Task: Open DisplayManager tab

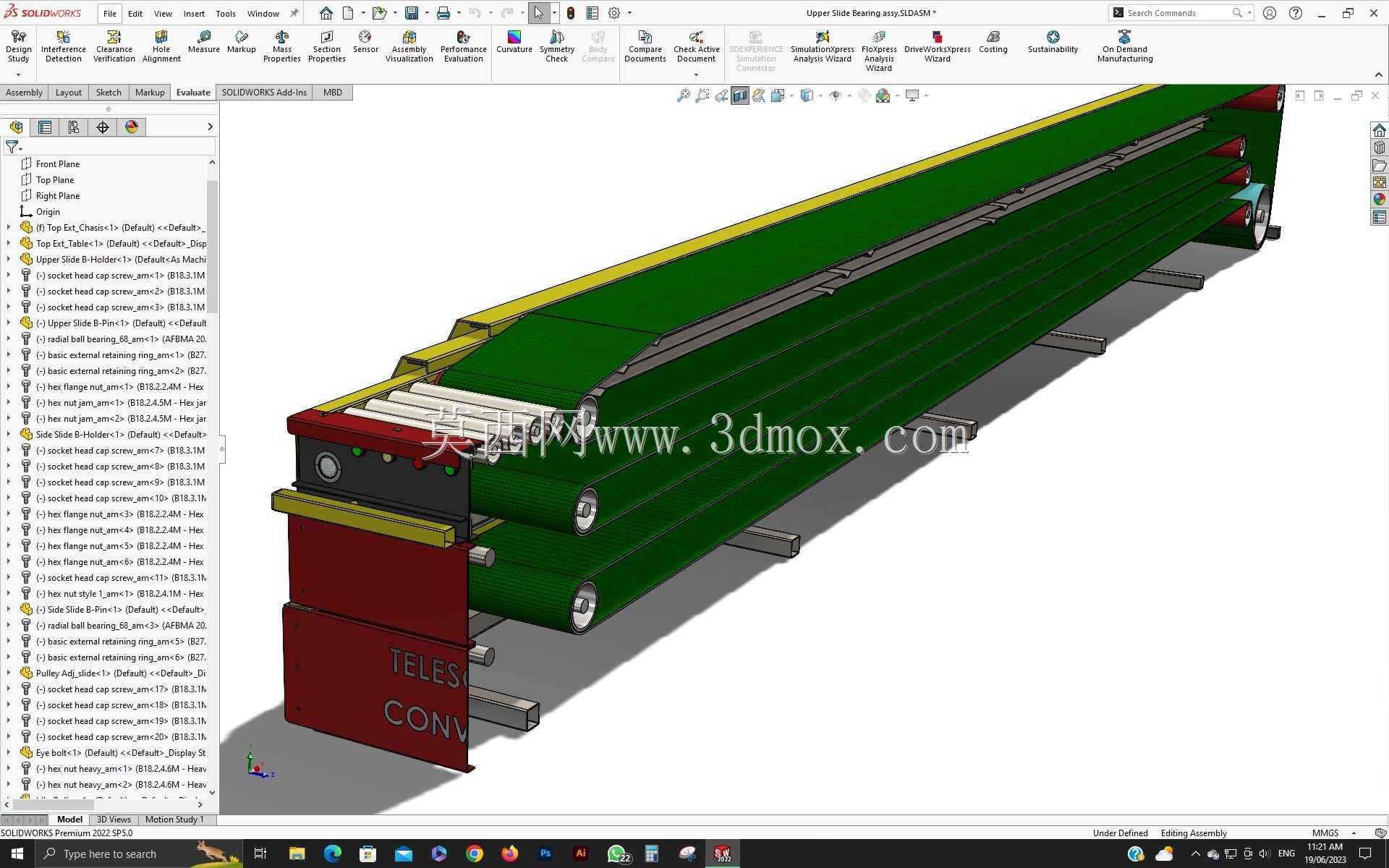Action: coord(132,127)
